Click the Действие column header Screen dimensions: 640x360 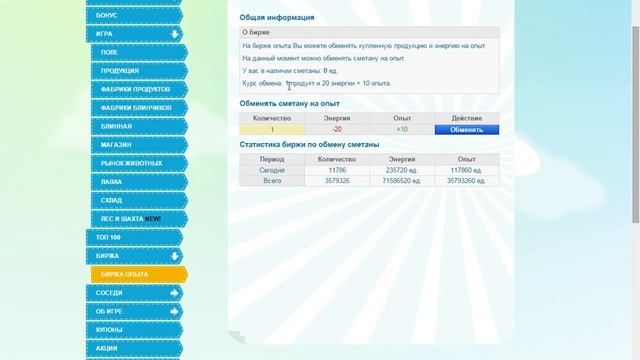pos(467,118)
